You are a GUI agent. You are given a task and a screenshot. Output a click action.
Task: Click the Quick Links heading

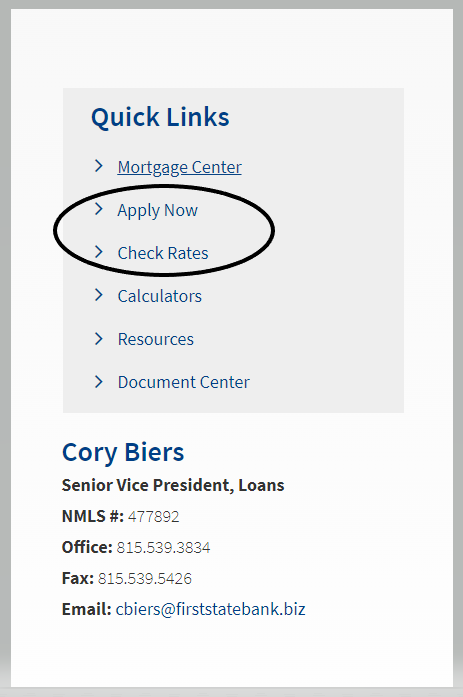(160, 117)
